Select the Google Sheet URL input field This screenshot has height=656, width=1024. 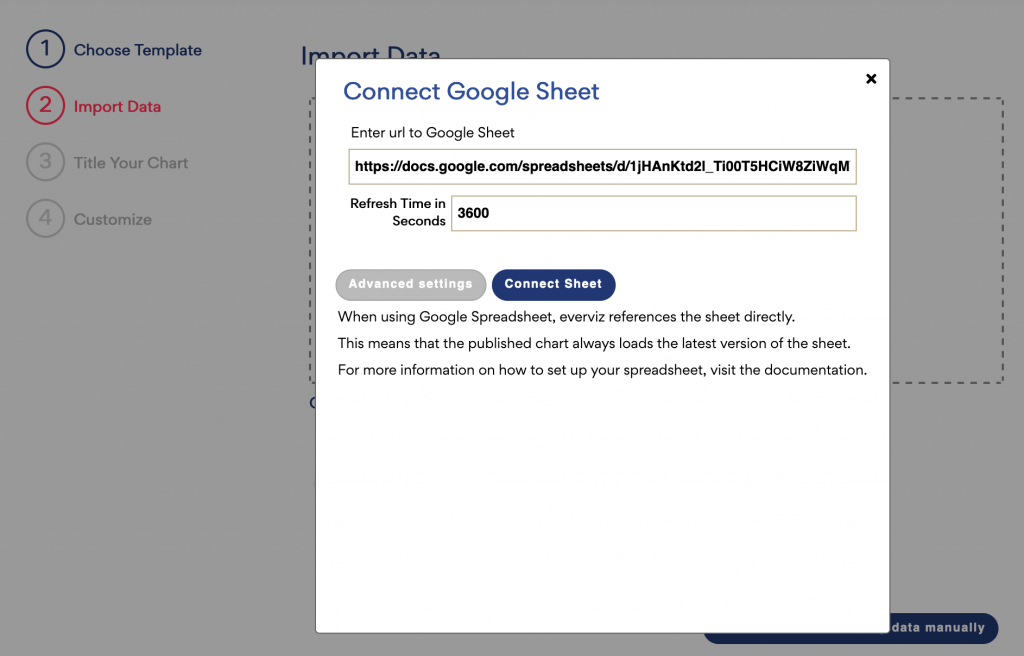click(x=603, y=166)
